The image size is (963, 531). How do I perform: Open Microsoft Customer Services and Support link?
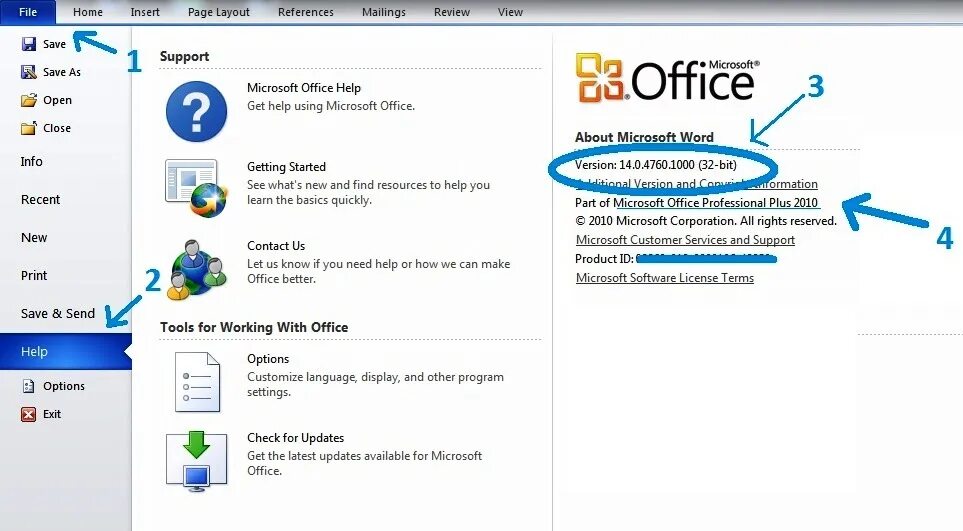(x=685, y=240)
